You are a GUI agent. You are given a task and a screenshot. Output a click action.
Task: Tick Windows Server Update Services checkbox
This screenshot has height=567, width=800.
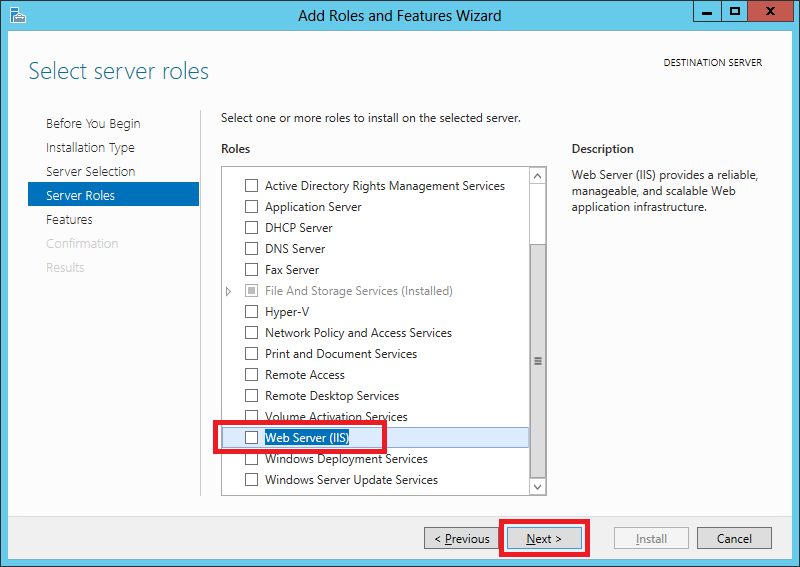click(252, 480)
